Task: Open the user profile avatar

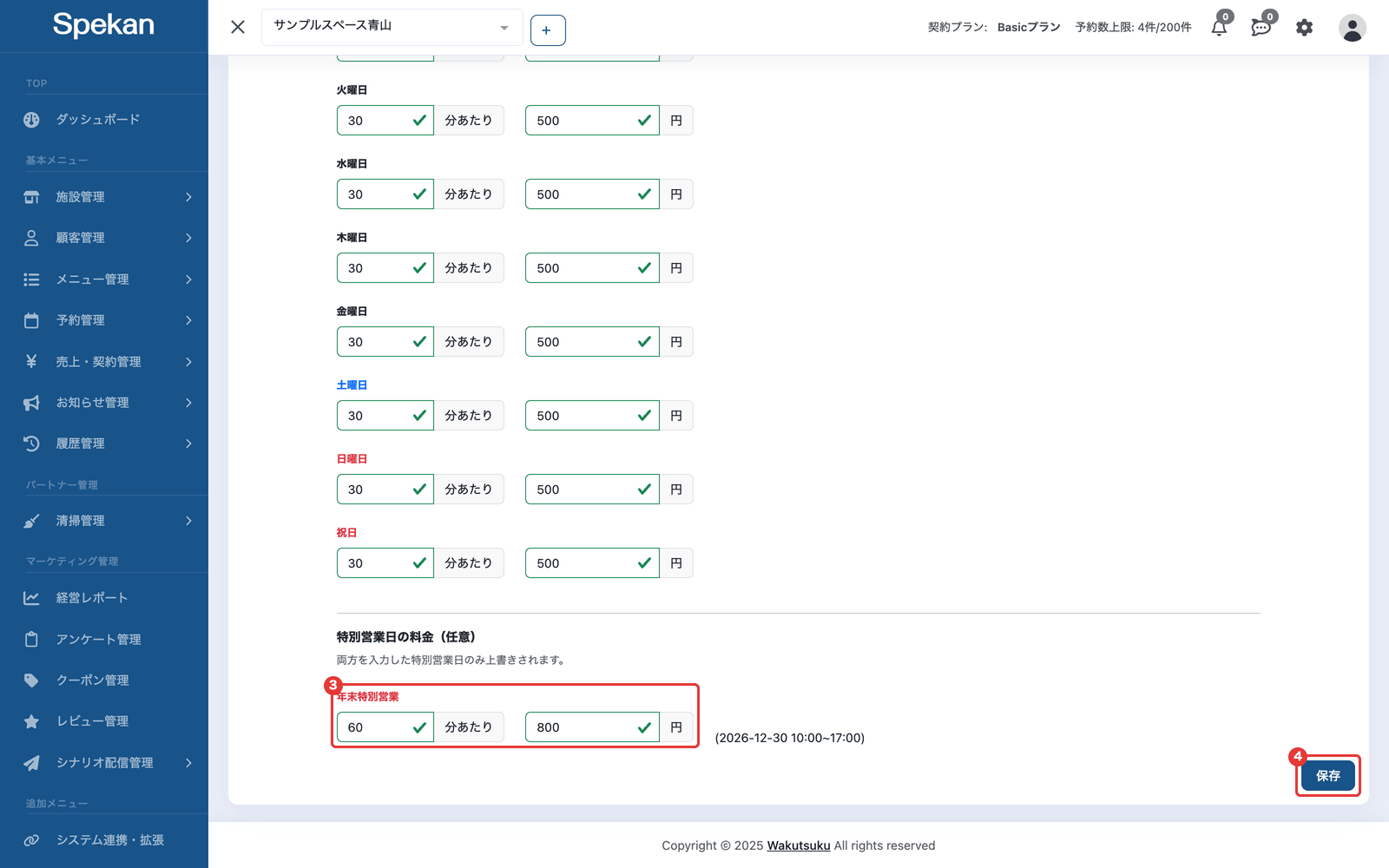Action: (x=1352, y=28)
